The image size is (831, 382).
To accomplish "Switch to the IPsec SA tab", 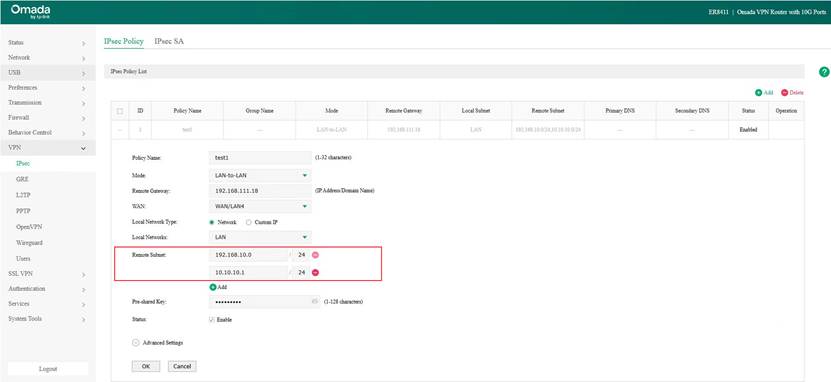I will 169,41.
